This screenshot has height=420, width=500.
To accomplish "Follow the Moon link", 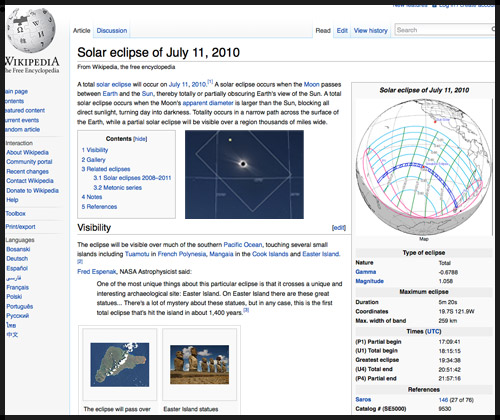I will tap(311, 84).
